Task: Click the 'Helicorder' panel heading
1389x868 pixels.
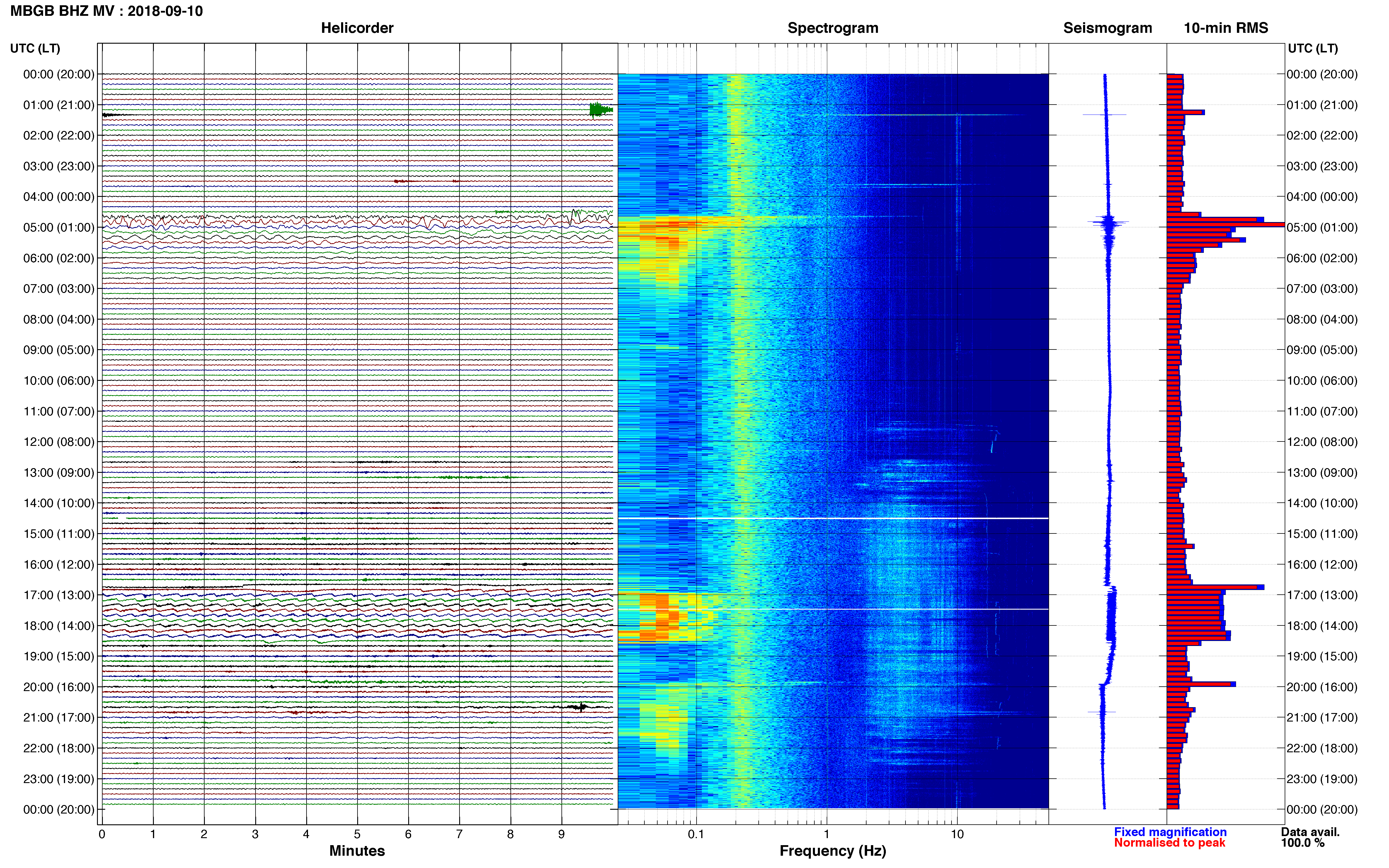Action: (357, 28)
